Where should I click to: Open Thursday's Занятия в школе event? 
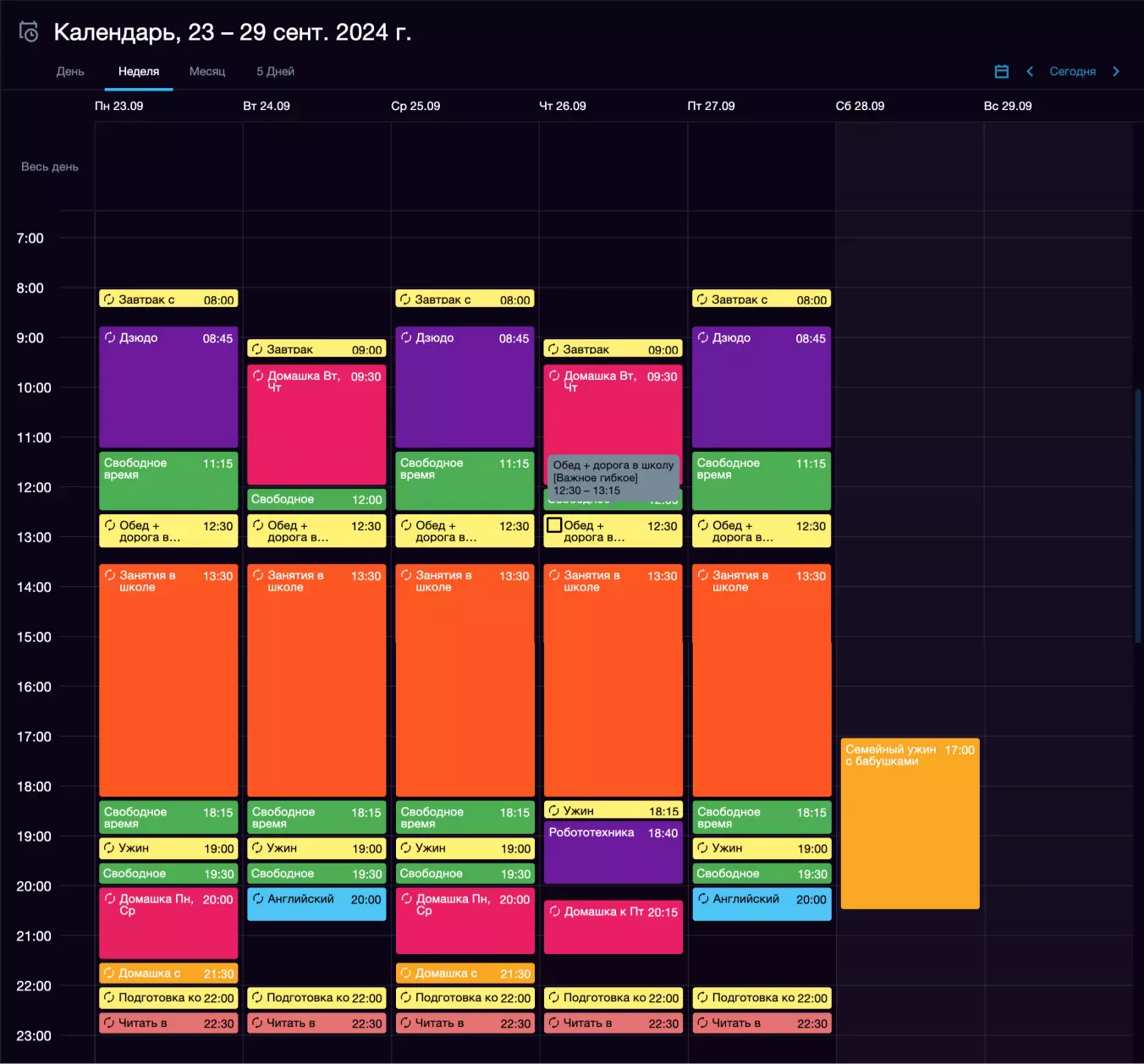(613, 681)
